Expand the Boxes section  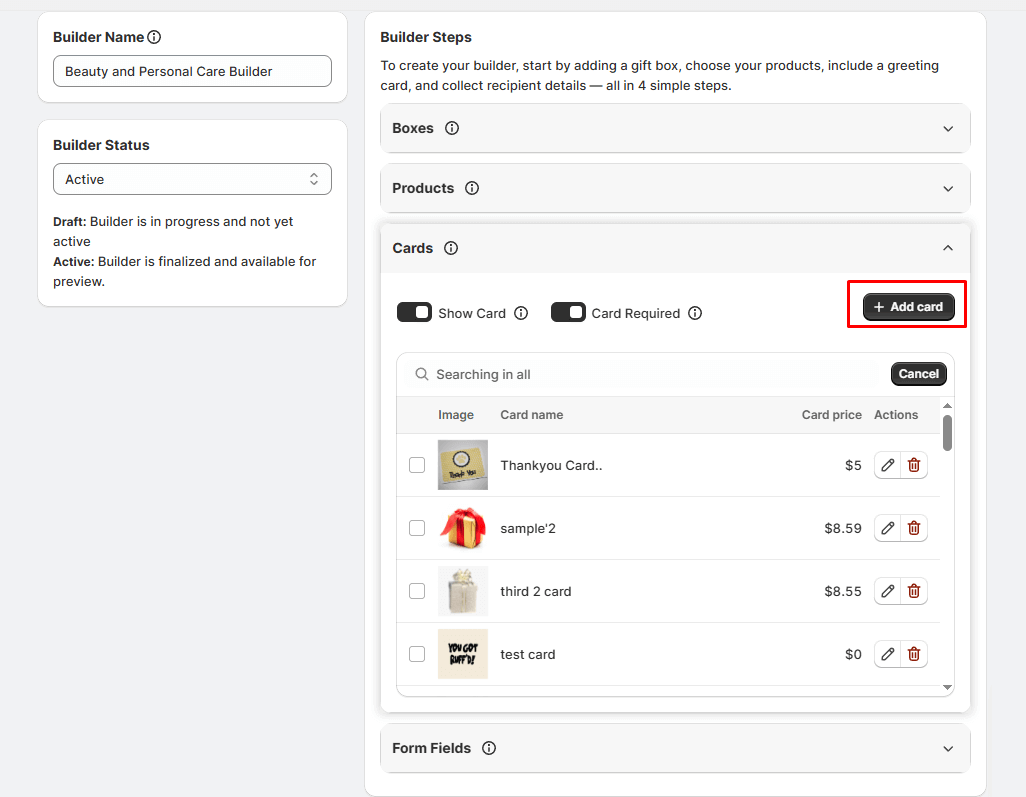[948, 129]
